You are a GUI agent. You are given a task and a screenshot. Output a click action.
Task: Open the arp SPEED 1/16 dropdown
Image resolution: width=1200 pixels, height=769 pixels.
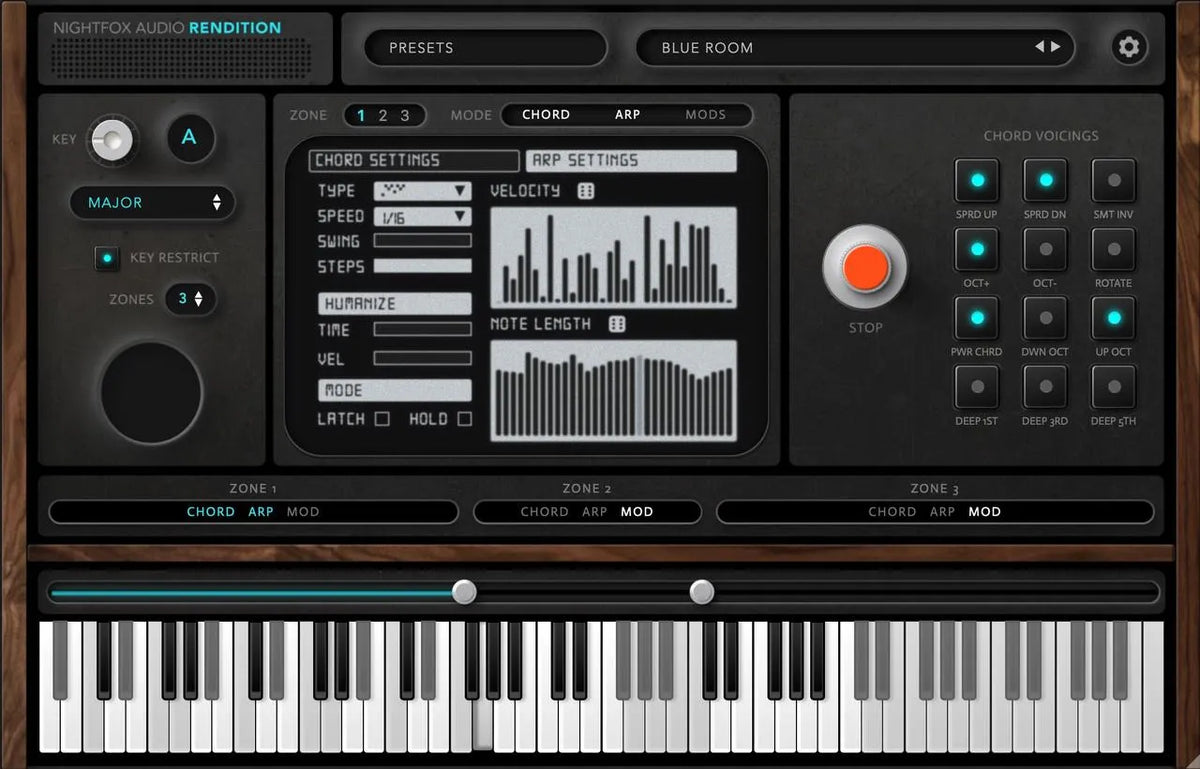point(421,216)
